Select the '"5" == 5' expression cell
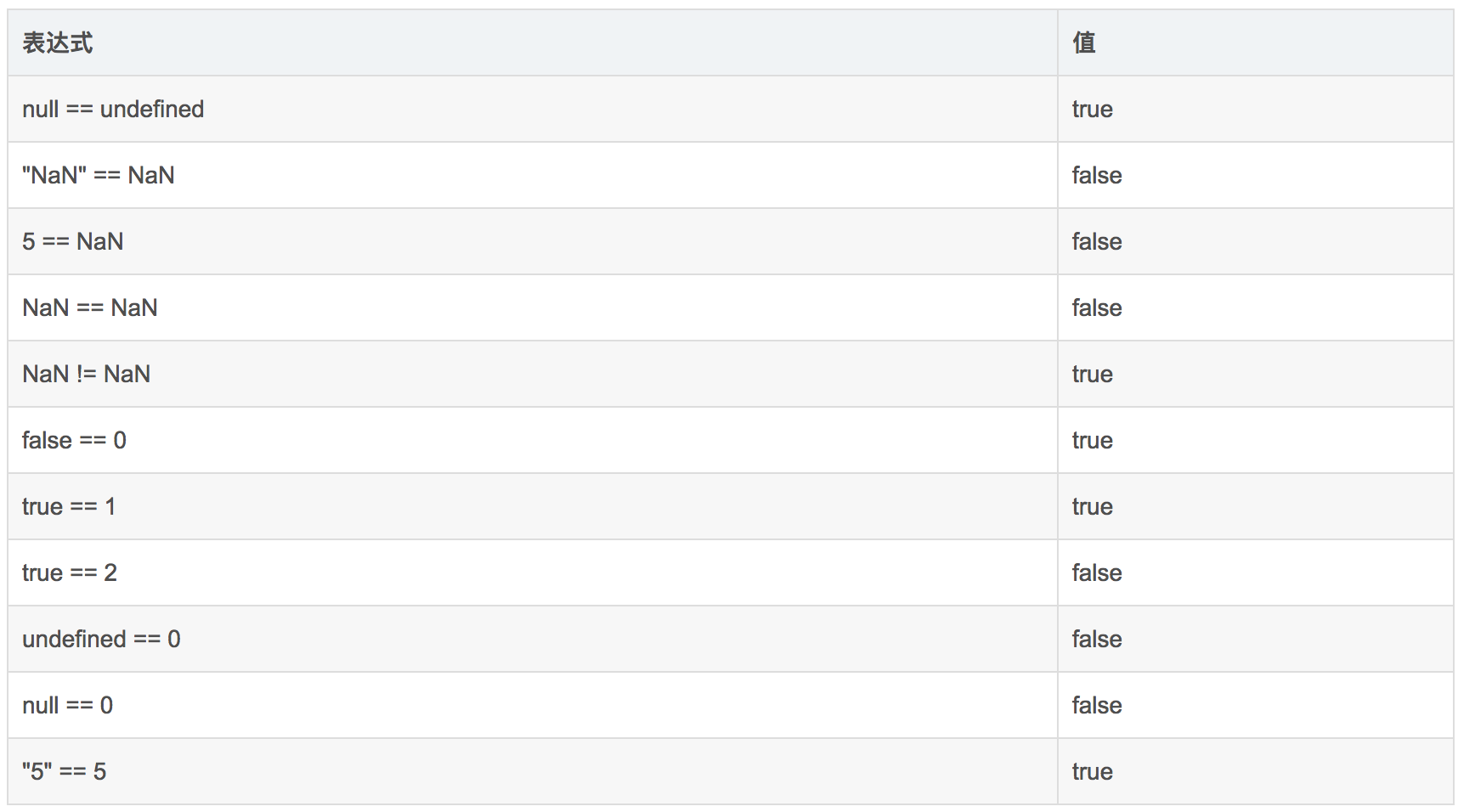Viewport: 1458px width, 812px height. 65,772
